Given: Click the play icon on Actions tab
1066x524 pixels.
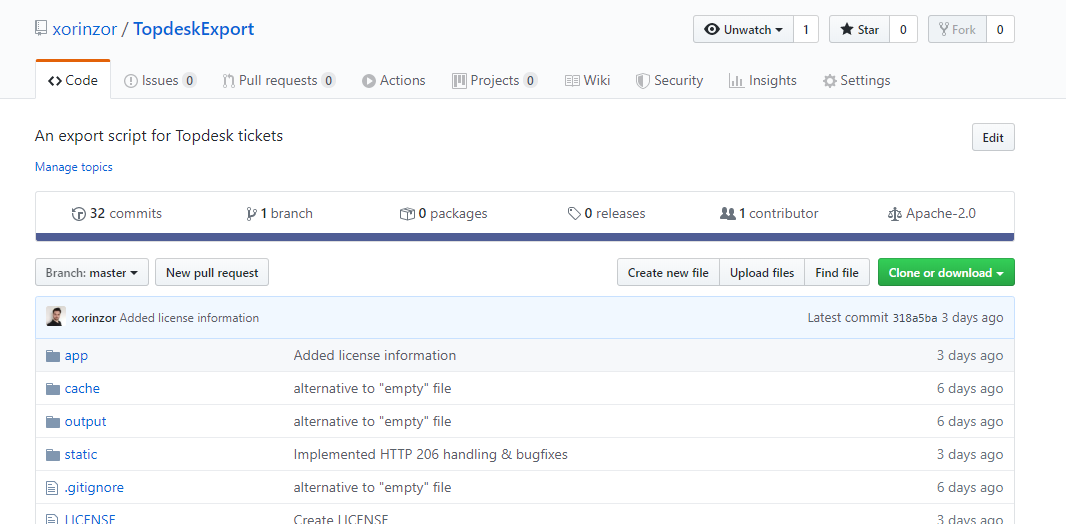Looking at the screenshot, I should 368,81.
